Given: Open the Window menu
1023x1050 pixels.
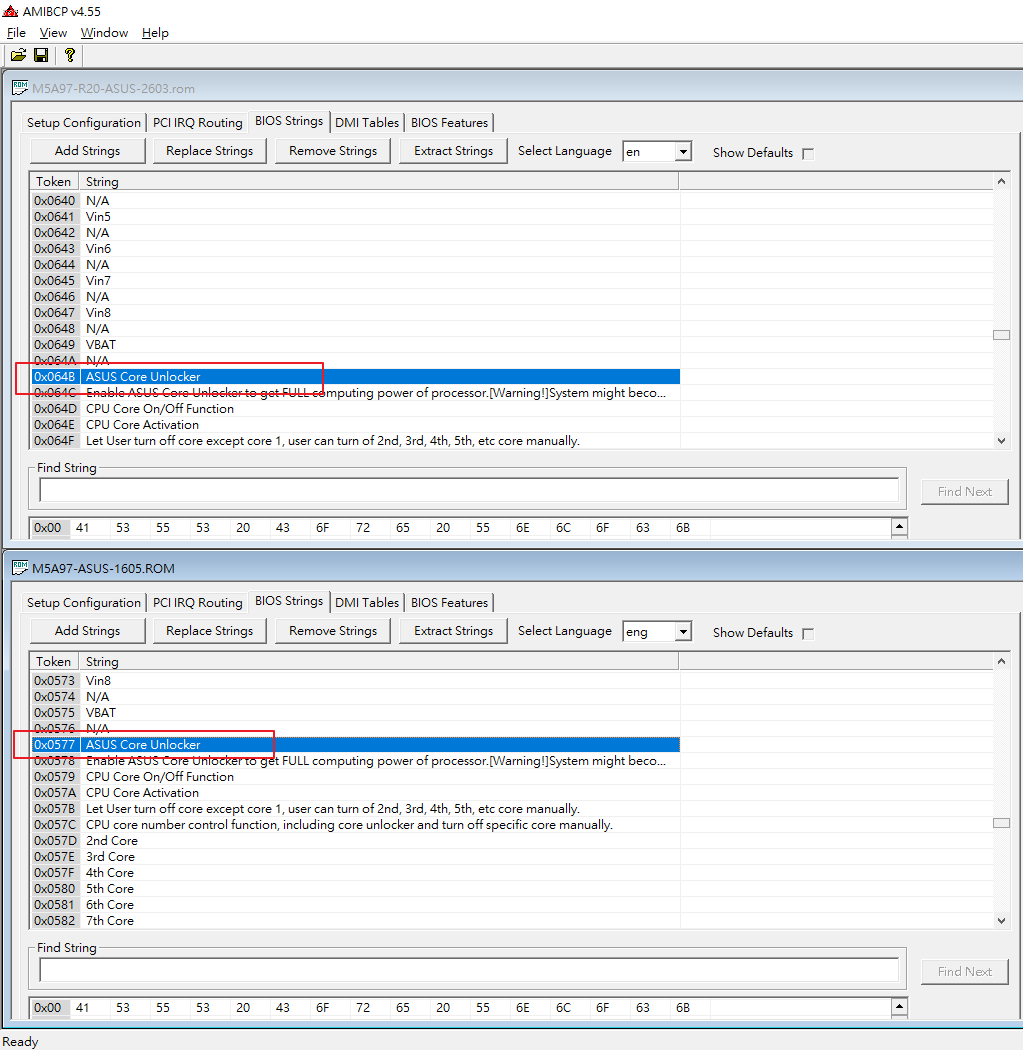Looking at the screenshot, I should pos(104,33).
